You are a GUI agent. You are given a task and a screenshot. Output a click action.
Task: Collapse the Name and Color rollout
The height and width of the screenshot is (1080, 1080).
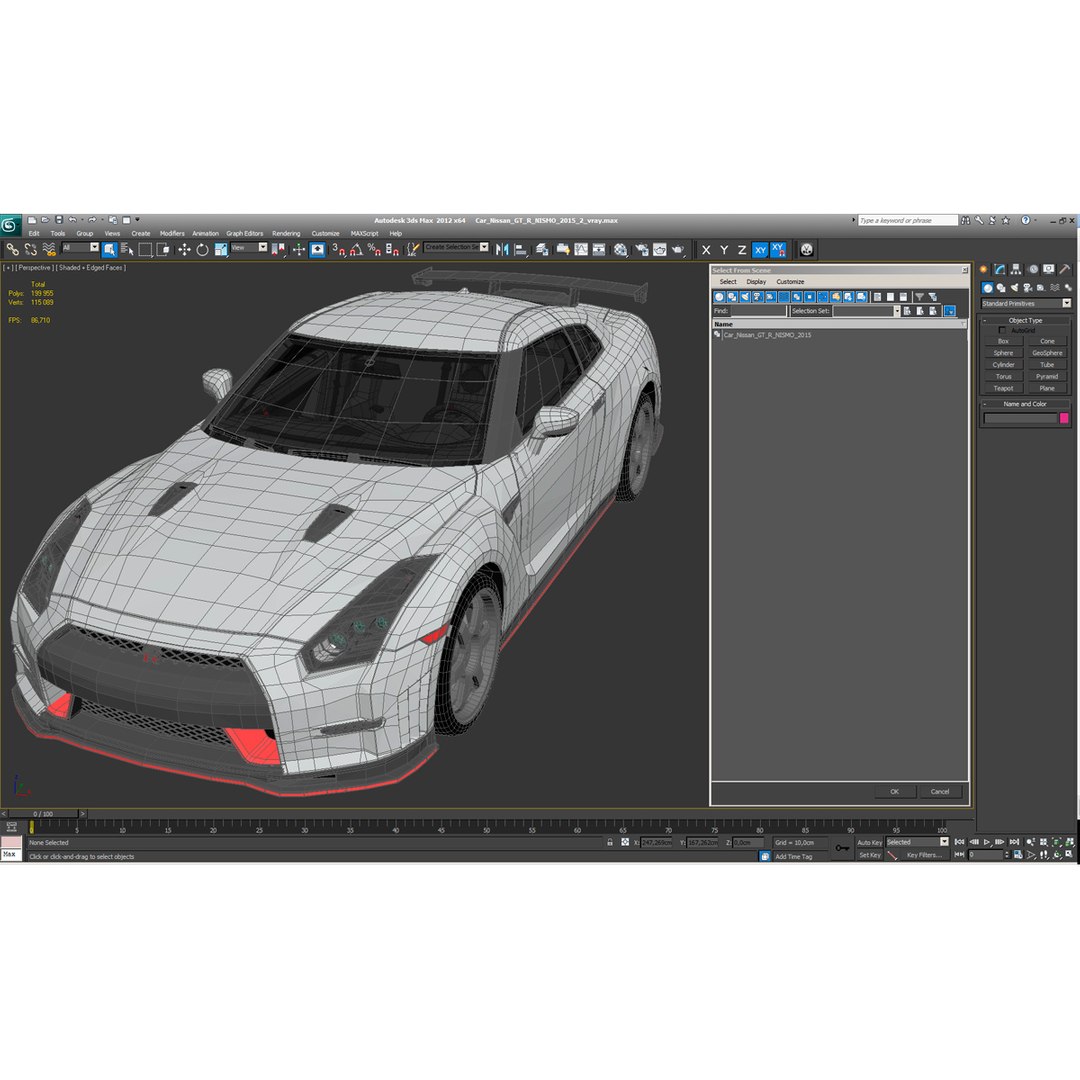[1026, 404]
